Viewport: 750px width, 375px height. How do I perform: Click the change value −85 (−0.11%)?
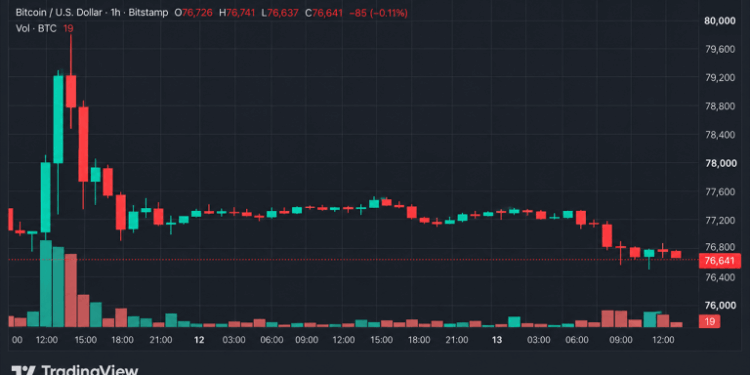point(378,13)
